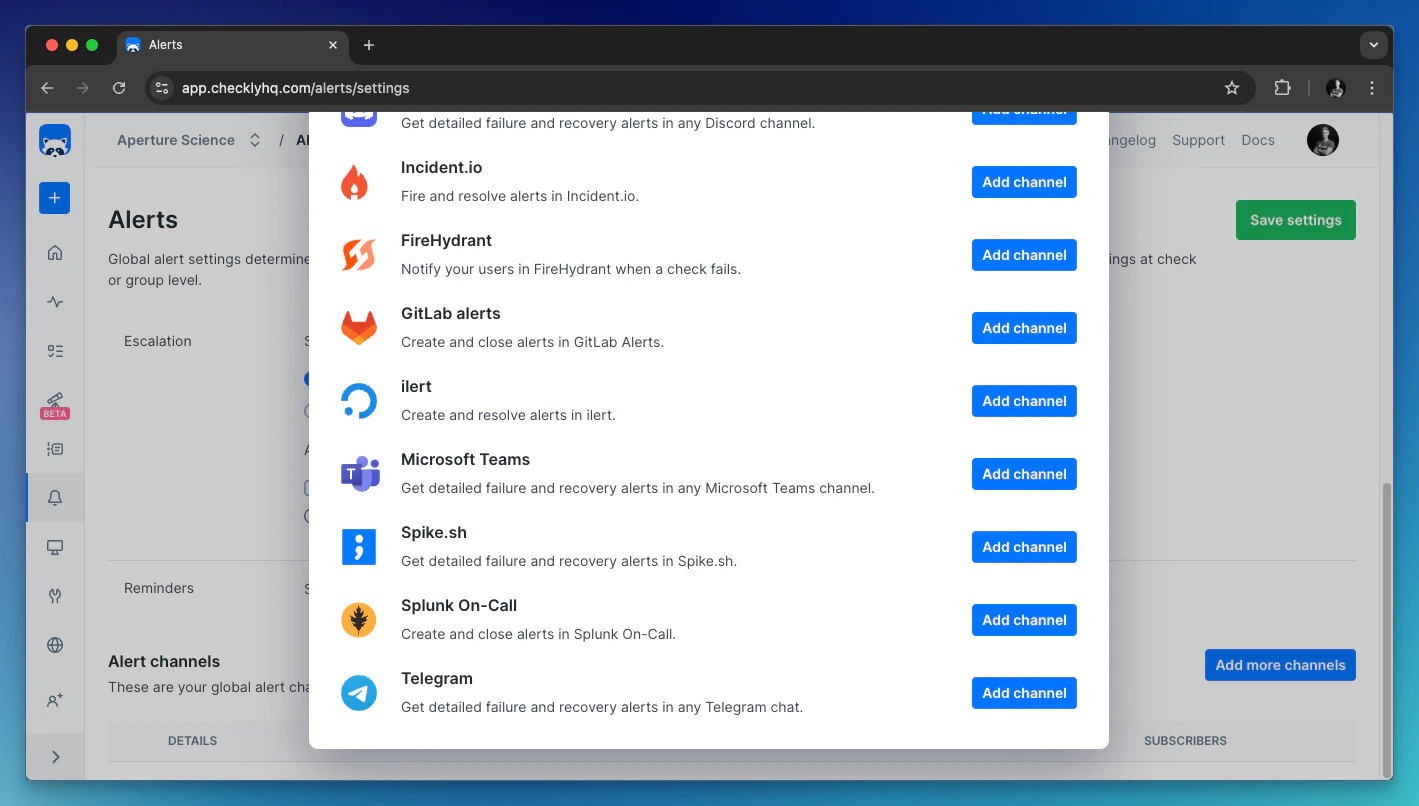Select the Home icon in the sidebar
Image resolution: width=1419 pixels, height=806 pixels.
[x=54, y=252]
